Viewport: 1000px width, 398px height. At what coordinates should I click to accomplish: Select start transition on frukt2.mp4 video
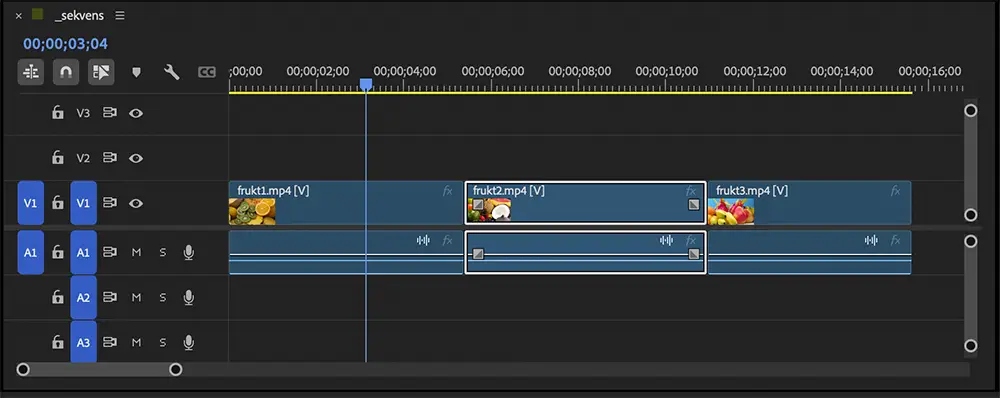coord(478,204)
